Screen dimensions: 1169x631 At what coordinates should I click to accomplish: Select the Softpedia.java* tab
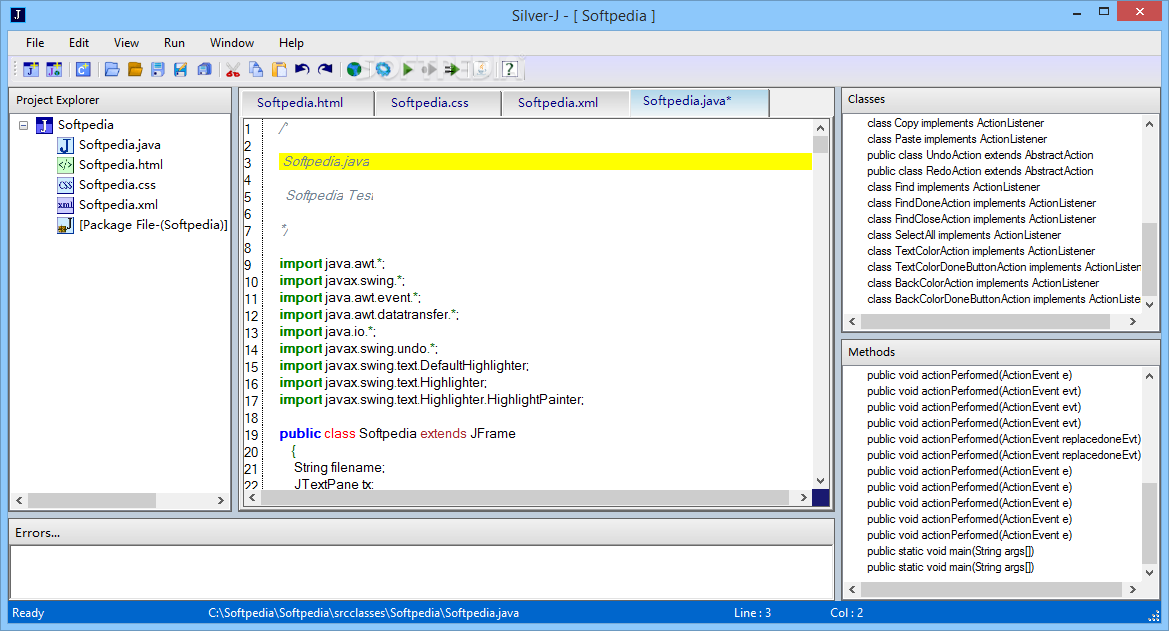tap(699, 101)
